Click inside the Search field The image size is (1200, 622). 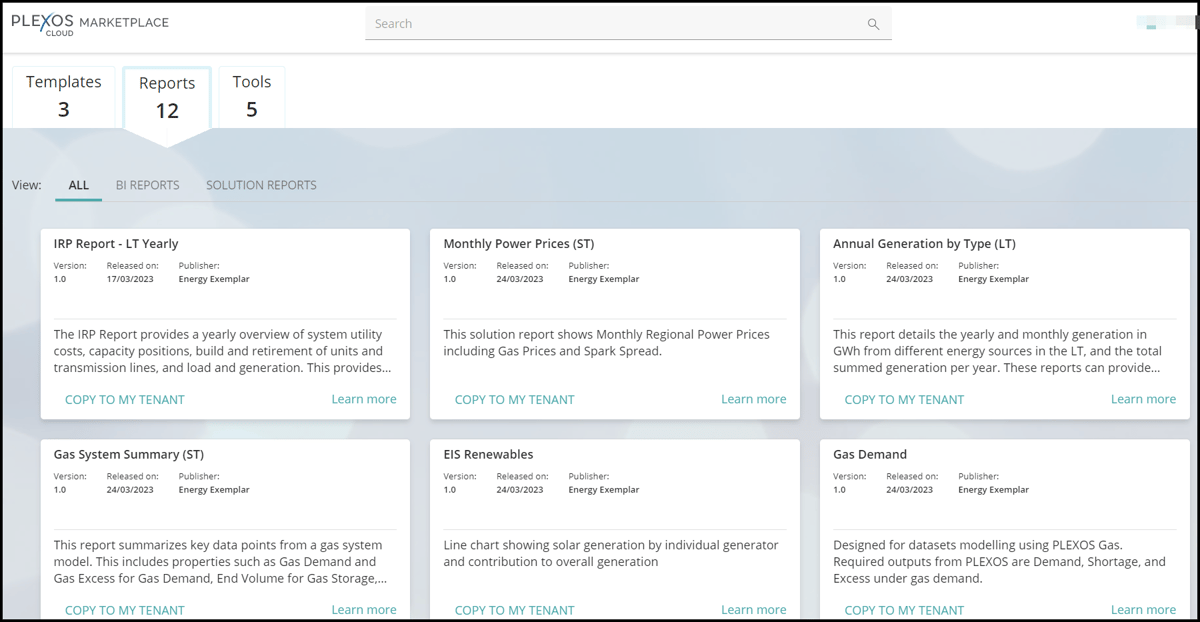pos(628,24)
